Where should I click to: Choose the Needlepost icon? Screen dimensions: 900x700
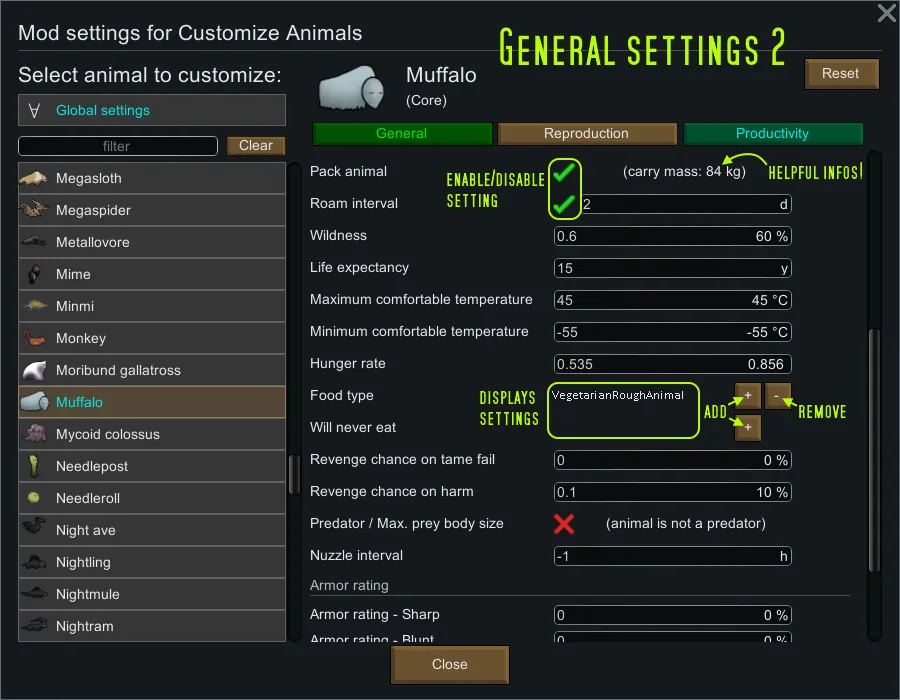(34, 466)
